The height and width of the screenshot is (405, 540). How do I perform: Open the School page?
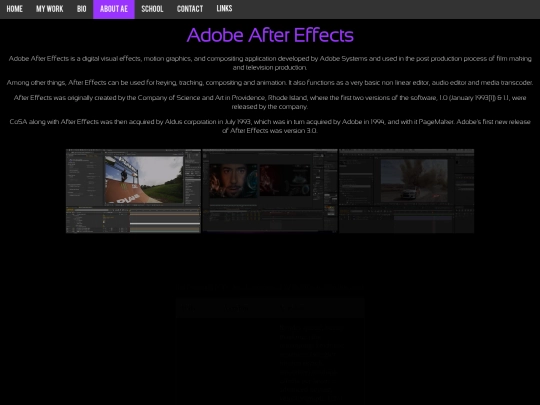point(152,9)
